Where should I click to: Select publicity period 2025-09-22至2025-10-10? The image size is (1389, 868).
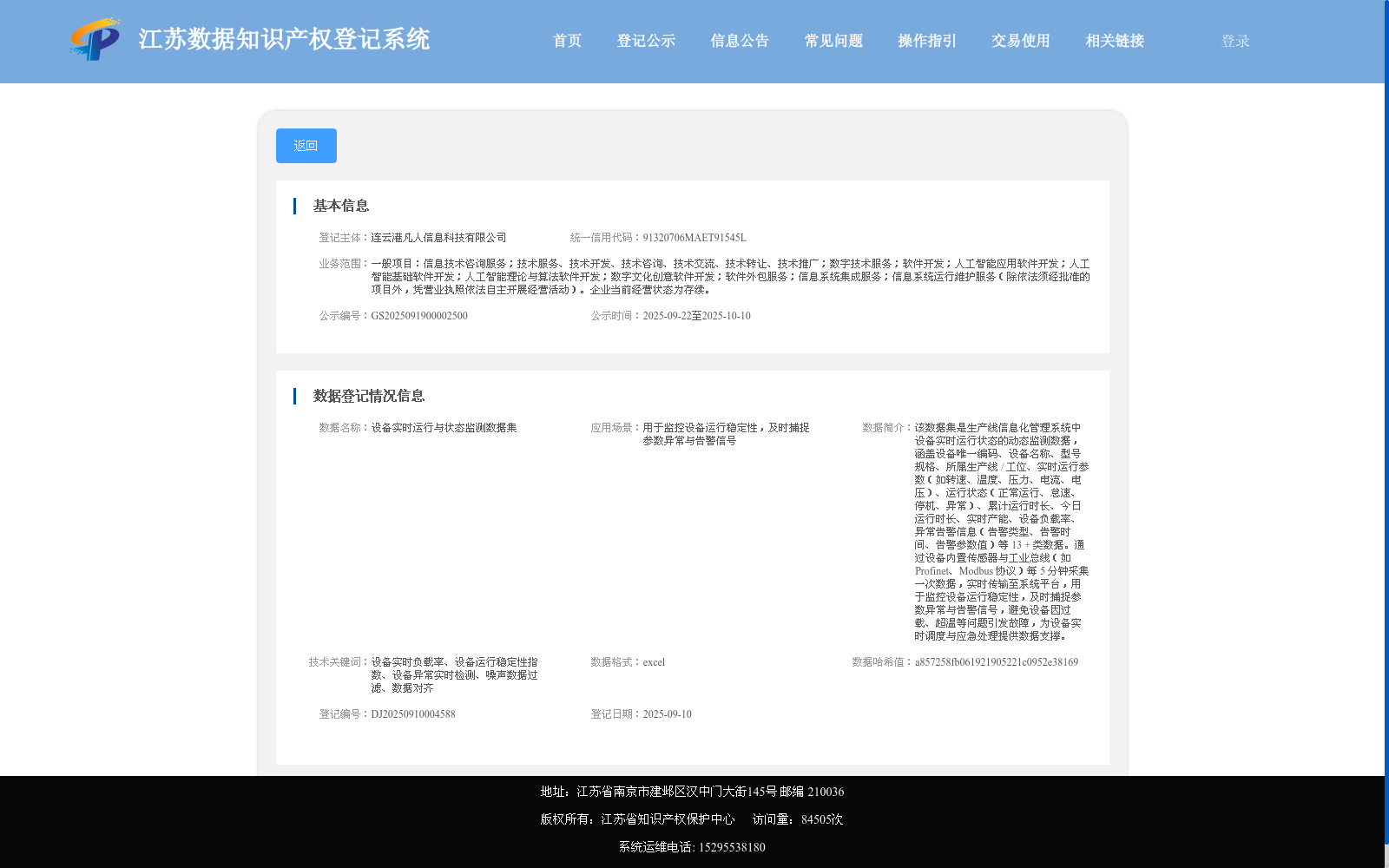pyautogui.click(x=697, y=316)
